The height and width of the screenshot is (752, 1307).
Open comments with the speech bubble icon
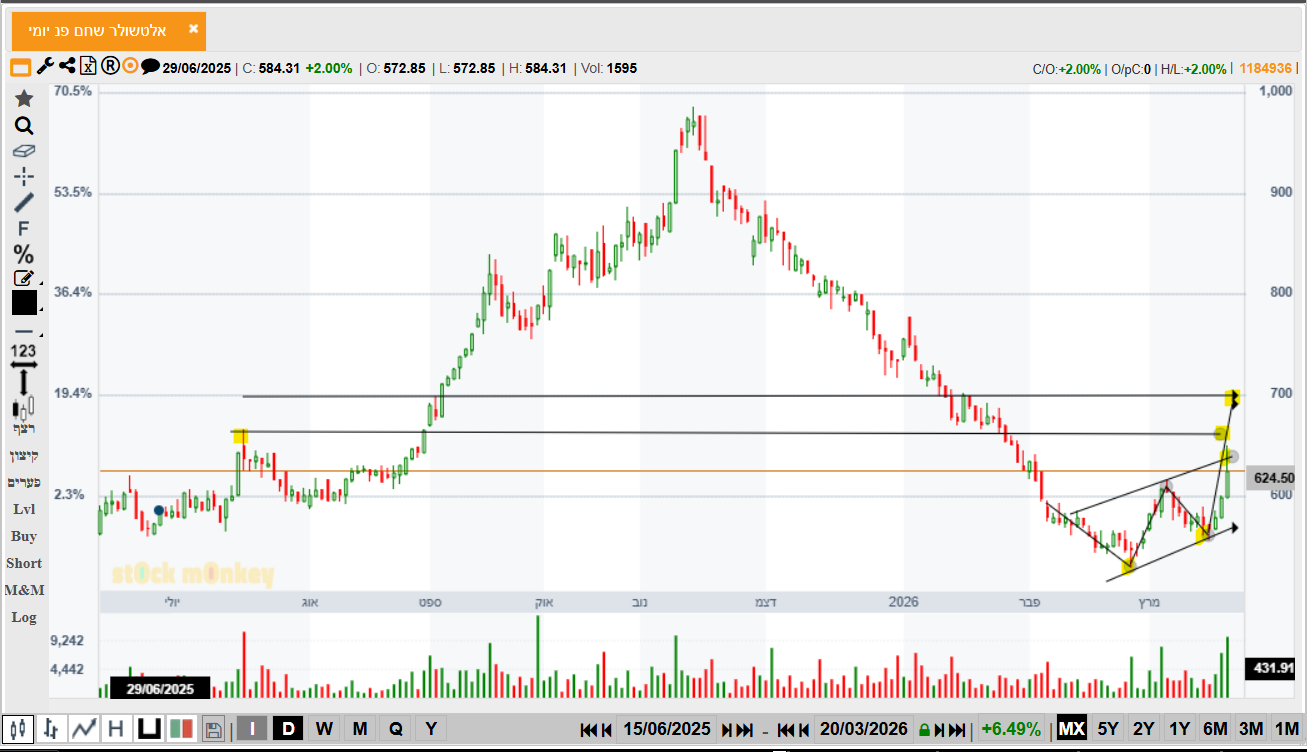point(150,67)
